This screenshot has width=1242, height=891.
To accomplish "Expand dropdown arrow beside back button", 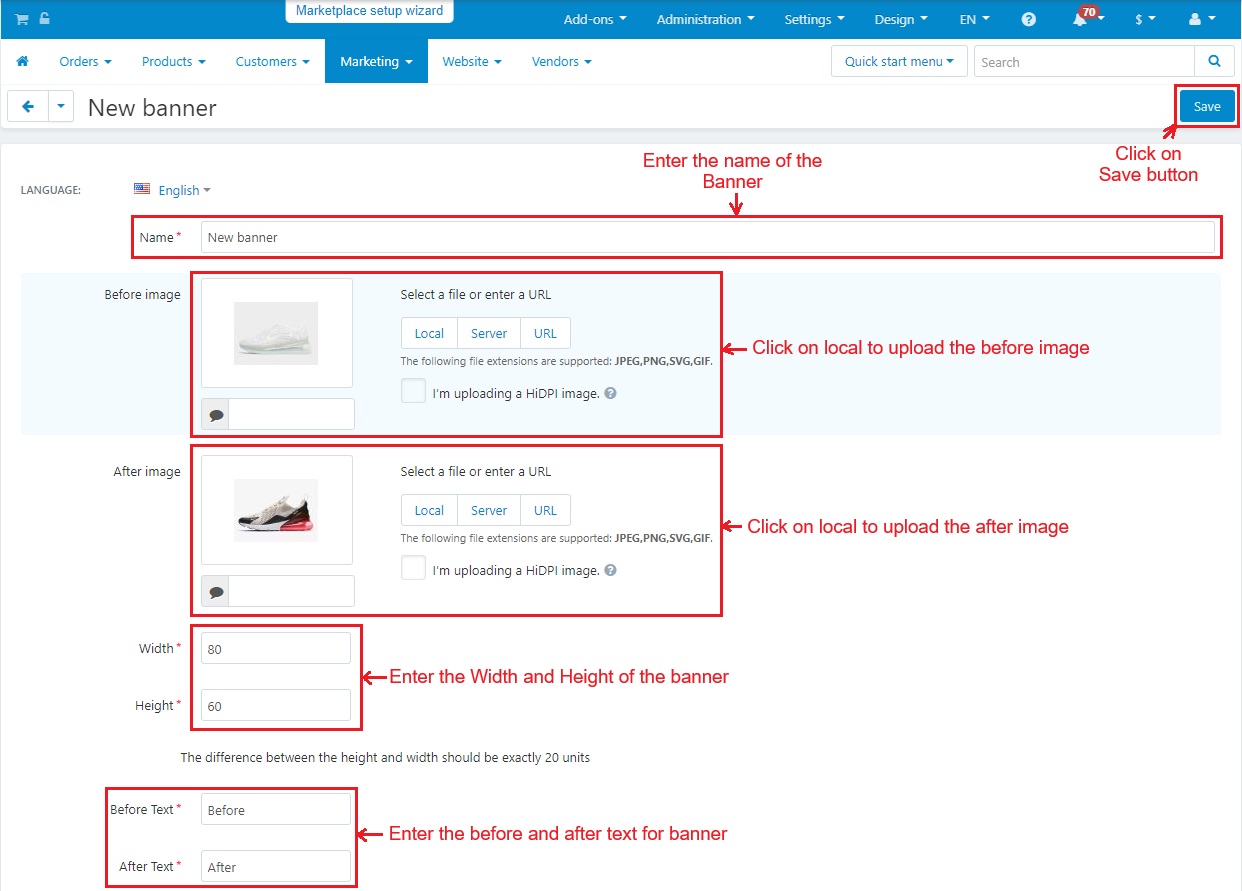I will coord(61,107).
